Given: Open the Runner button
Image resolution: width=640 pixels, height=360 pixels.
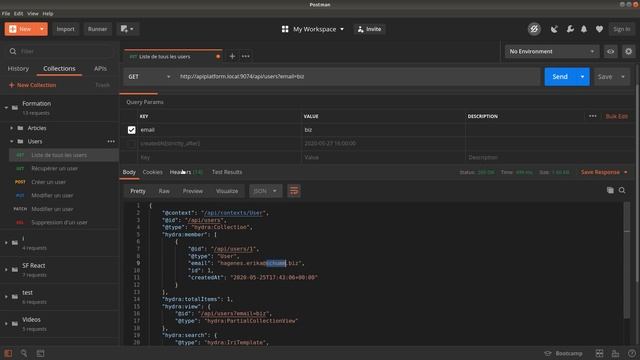Looking at the screenshot, I should (98, 29).
